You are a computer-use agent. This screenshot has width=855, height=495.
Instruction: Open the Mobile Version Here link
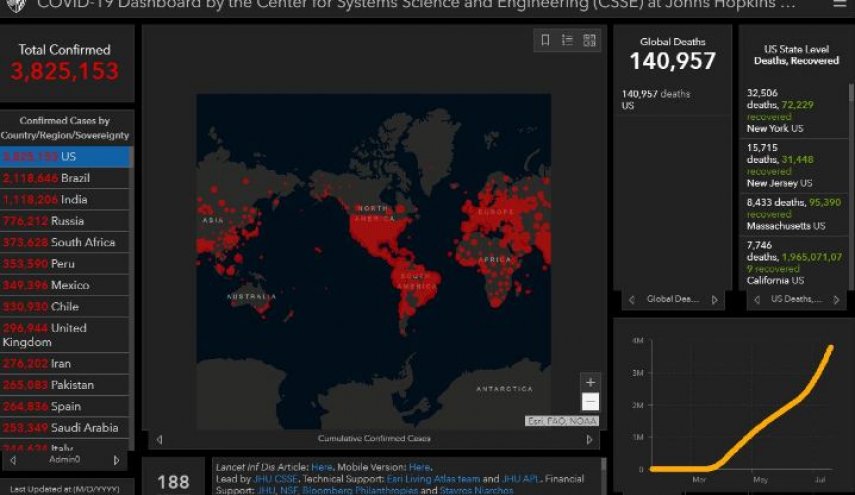(419, 467)
